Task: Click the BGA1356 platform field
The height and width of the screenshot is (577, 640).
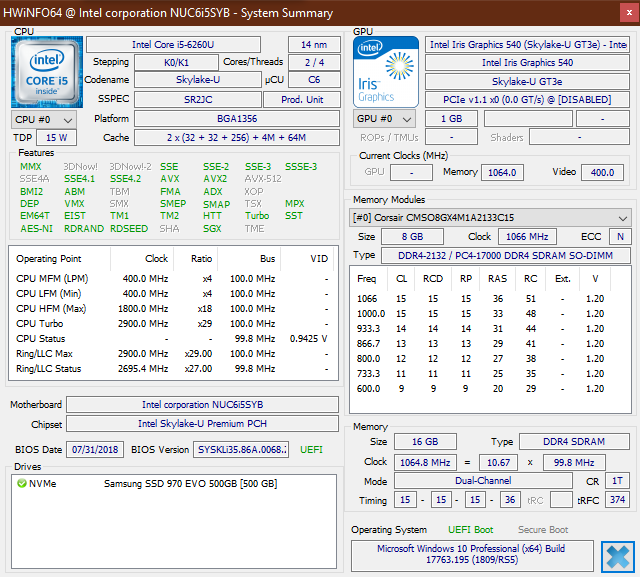Action: point(237,119)
